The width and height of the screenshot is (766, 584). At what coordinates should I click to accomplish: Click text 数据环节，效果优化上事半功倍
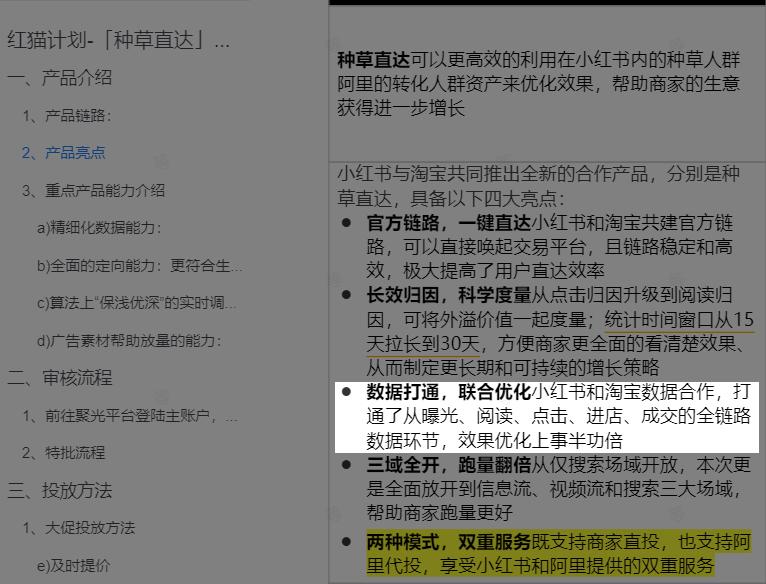(494, 440)
